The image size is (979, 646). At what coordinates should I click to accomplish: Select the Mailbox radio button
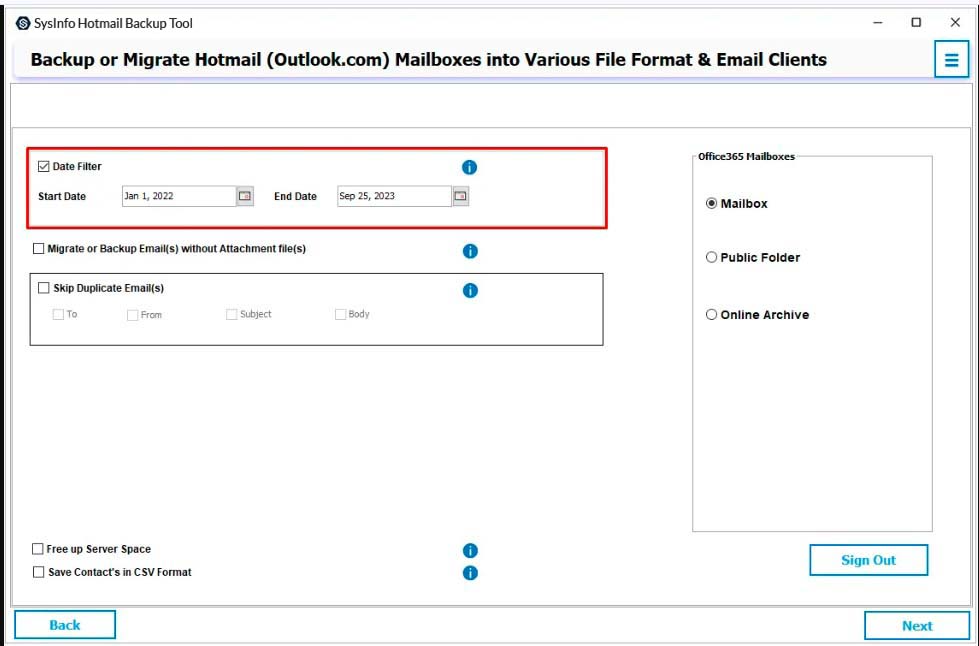point(711,203)
